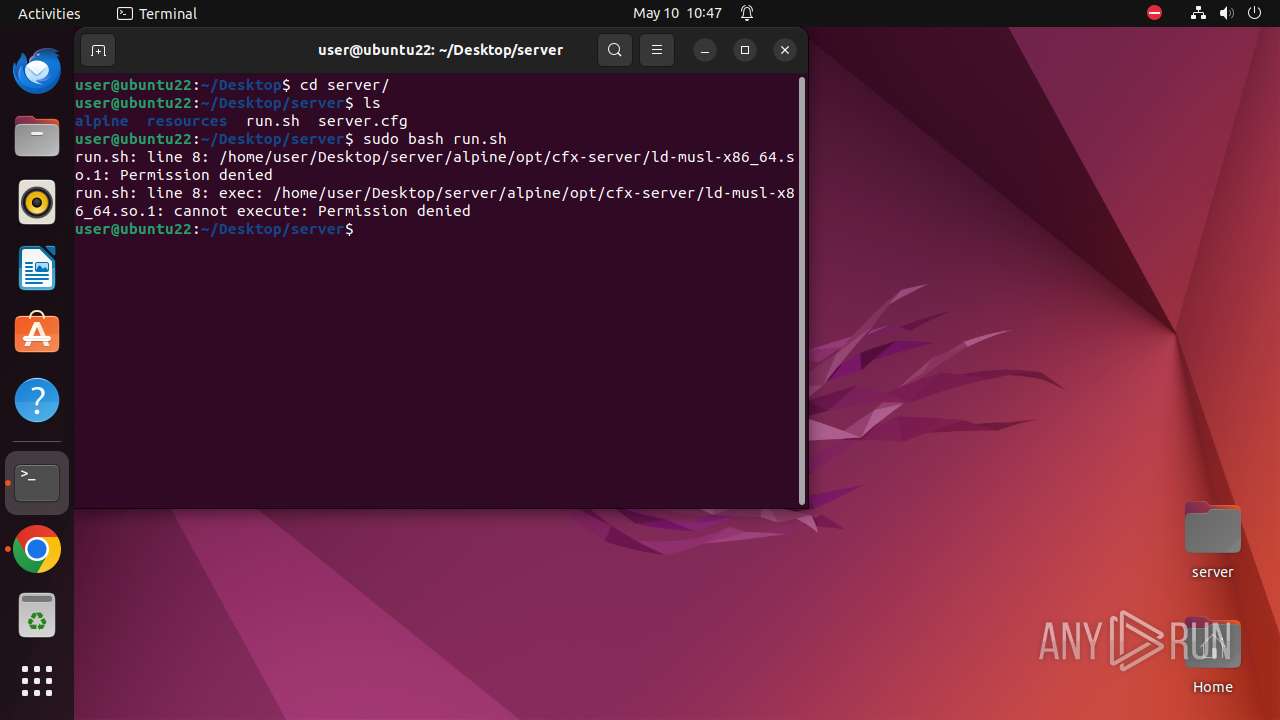
Task: Open the Help icon in the dock
Action: [37, 401]
